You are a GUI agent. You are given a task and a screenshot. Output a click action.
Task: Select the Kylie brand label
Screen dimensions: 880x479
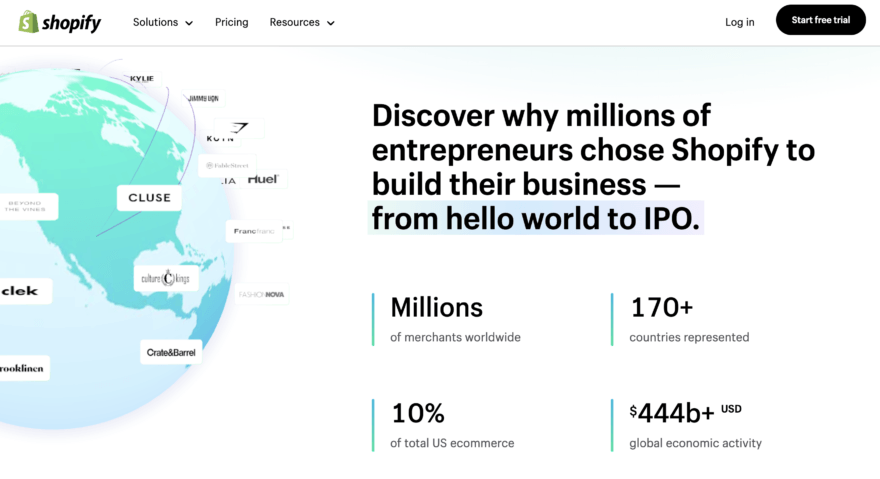click(142, 78)
